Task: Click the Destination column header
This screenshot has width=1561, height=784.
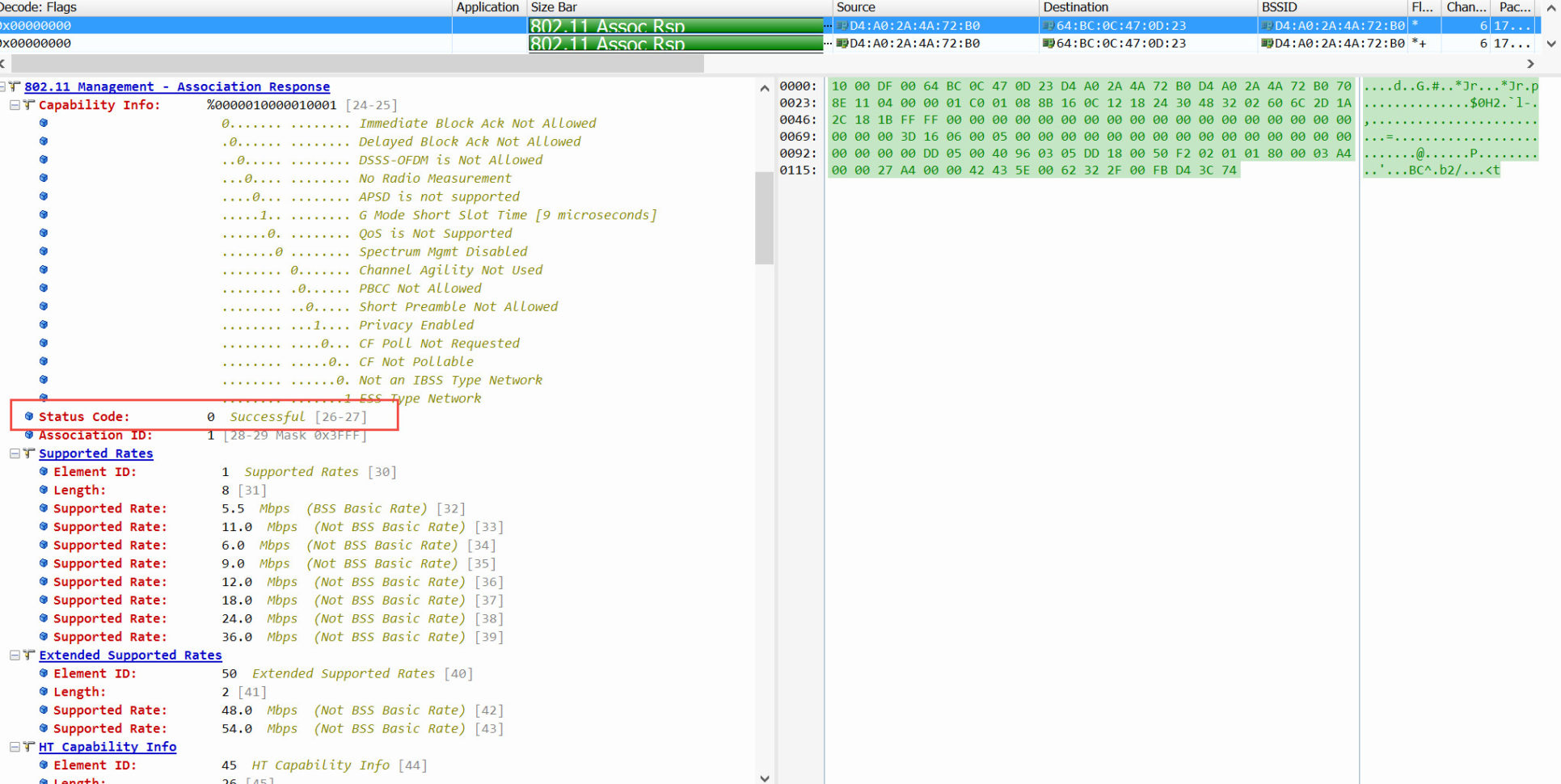Action: [1075, 7]
